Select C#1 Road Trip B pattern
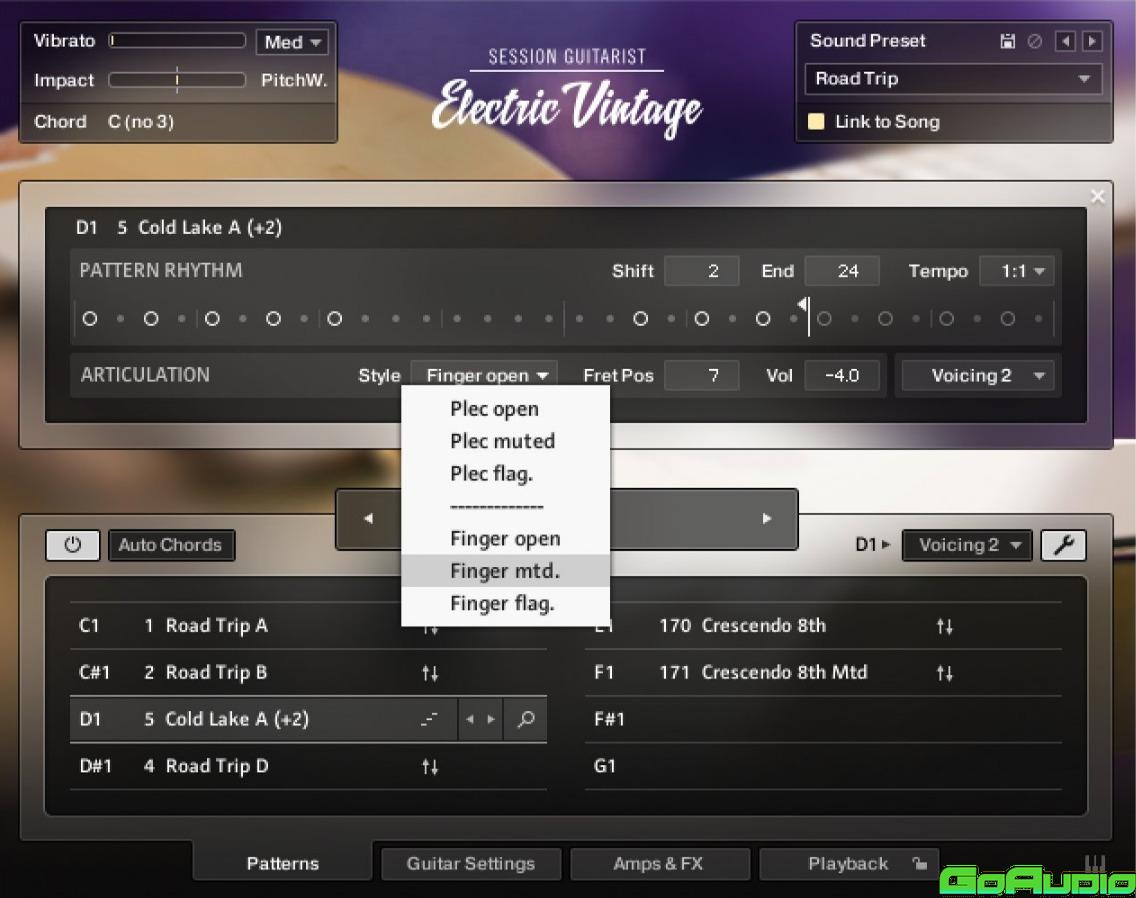Image resolution: width=1136 pixels, height=898 pixels. pos(309,673)
